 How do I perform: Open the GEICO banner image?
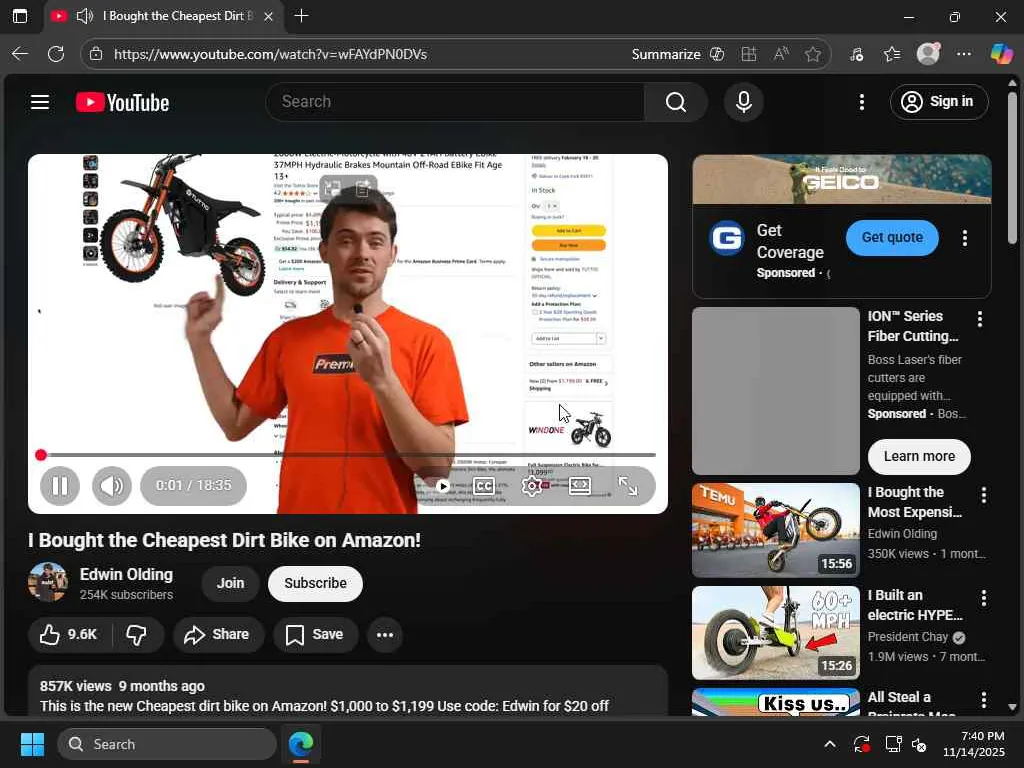[x=842, y=179]
